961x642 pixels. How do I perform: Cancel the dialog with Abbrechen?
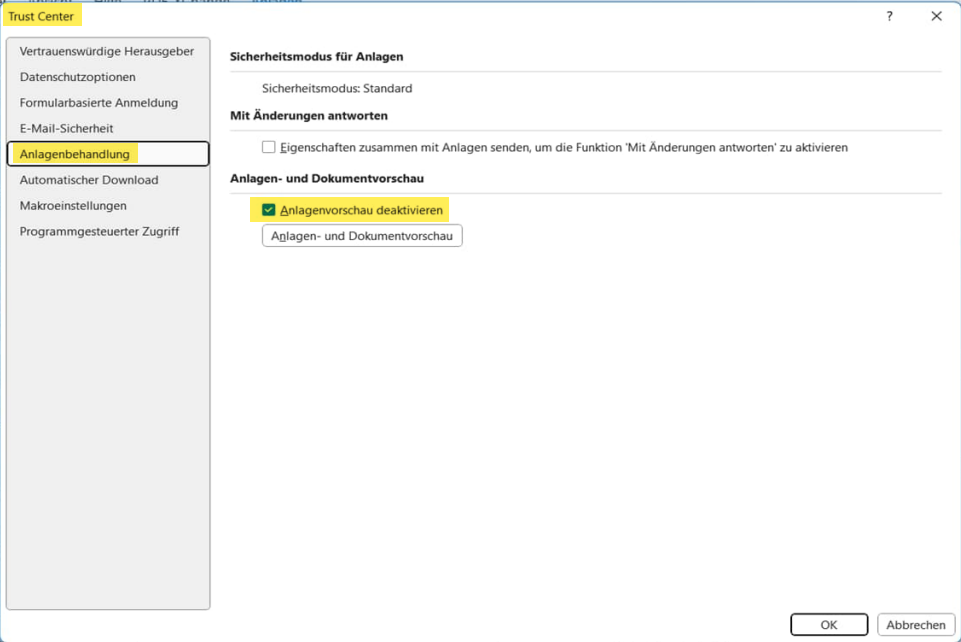(x=915, y=625)
